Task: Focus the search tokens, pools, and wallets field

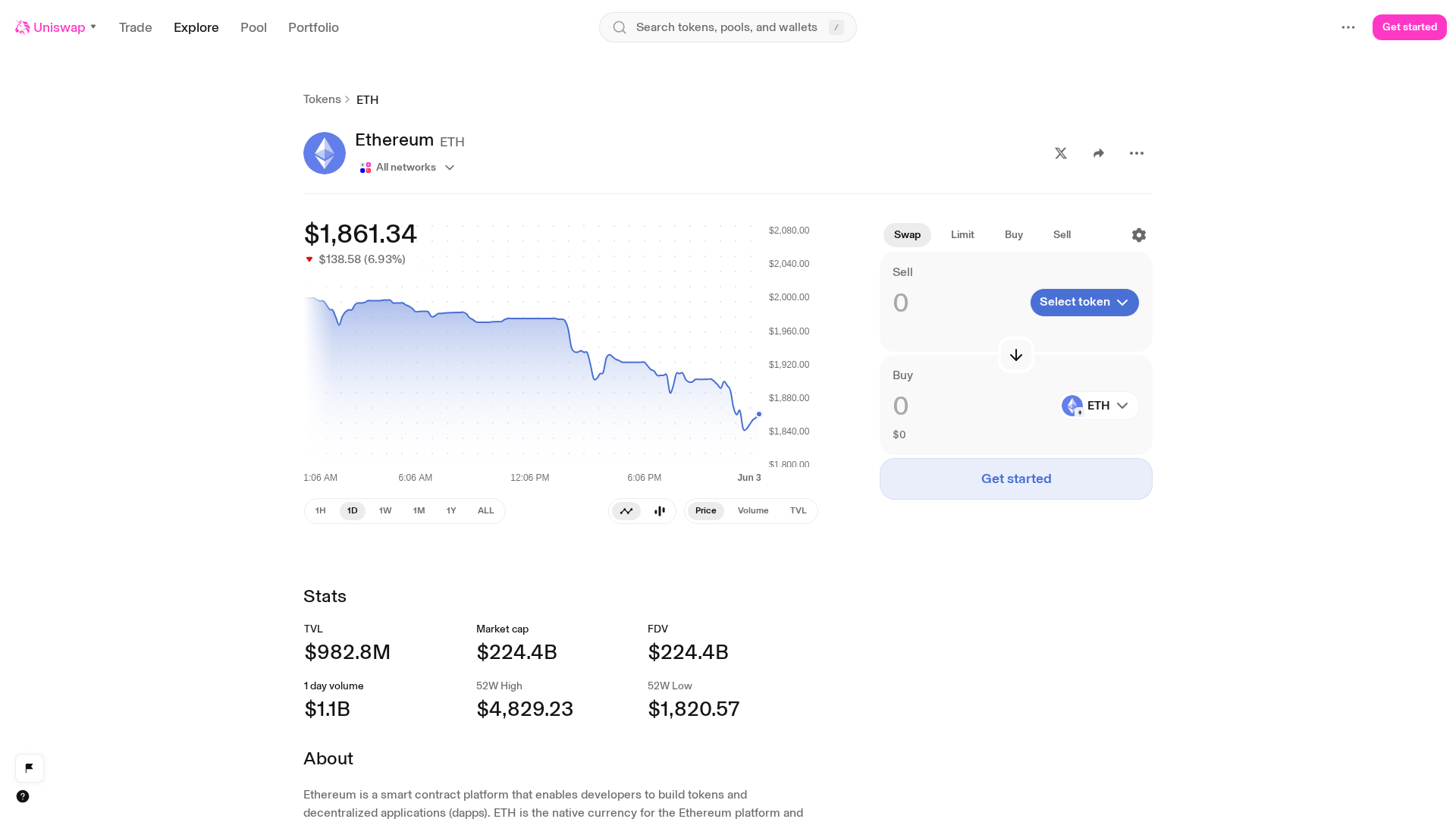Action: pos(728,27)
